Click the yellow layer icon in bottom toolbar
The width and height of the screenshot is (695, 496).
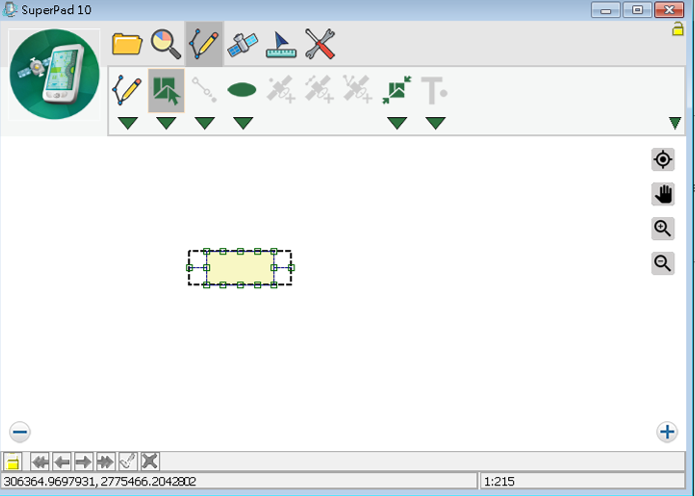[13, 461]
